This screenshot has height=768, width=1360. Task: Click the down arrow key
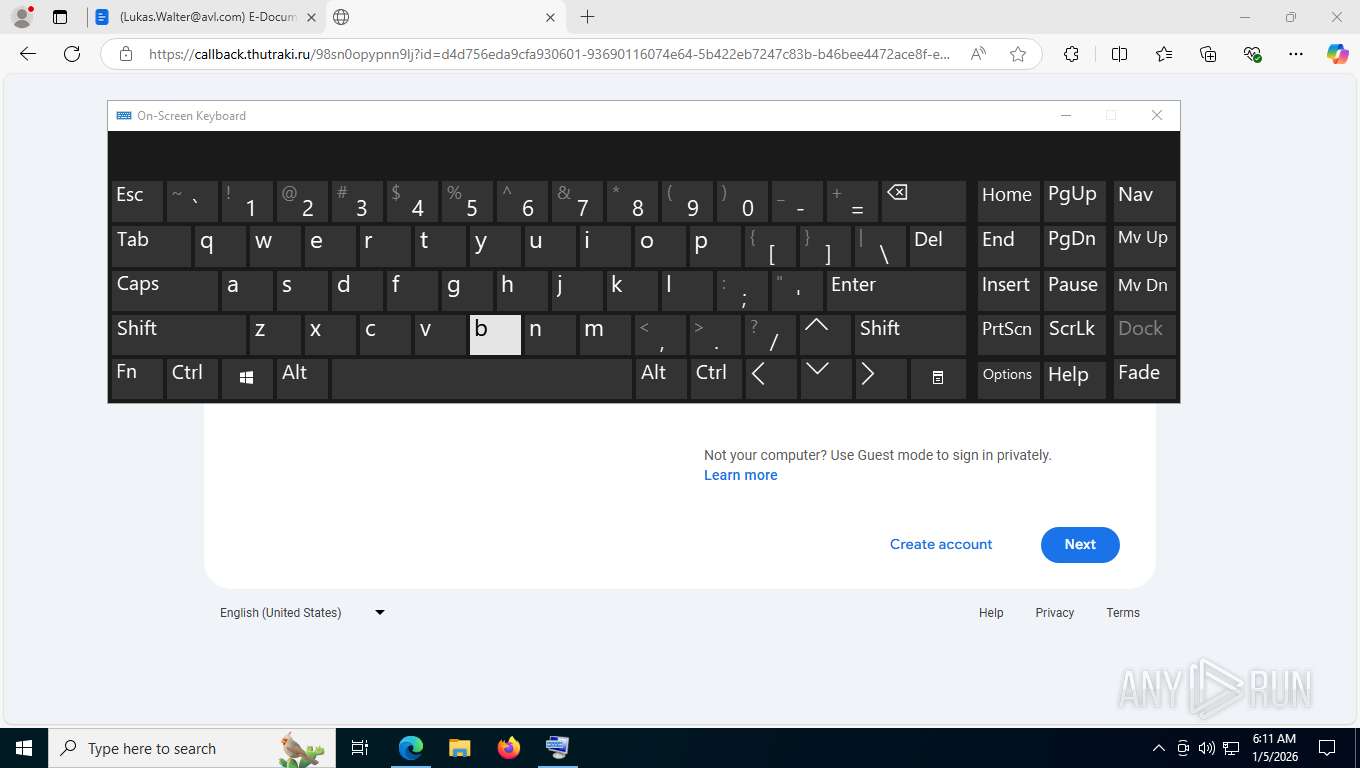point(826,378)
